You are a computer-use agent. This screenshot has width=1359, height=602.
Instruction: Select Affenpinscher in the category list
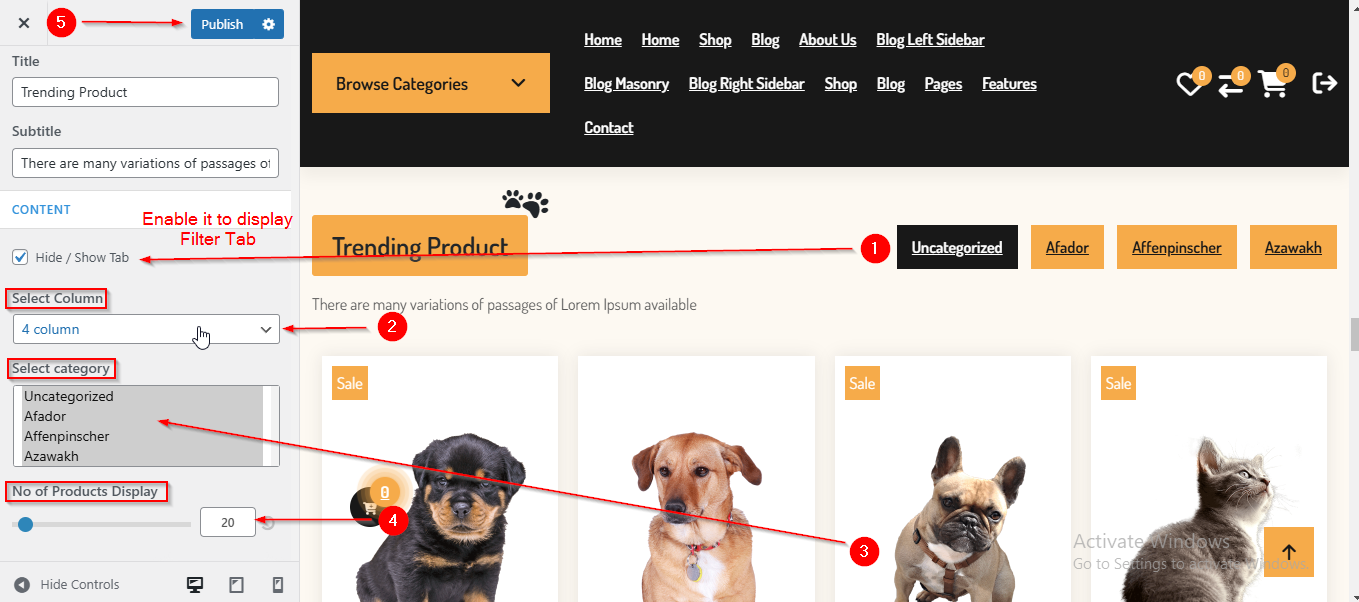(67, 436)
